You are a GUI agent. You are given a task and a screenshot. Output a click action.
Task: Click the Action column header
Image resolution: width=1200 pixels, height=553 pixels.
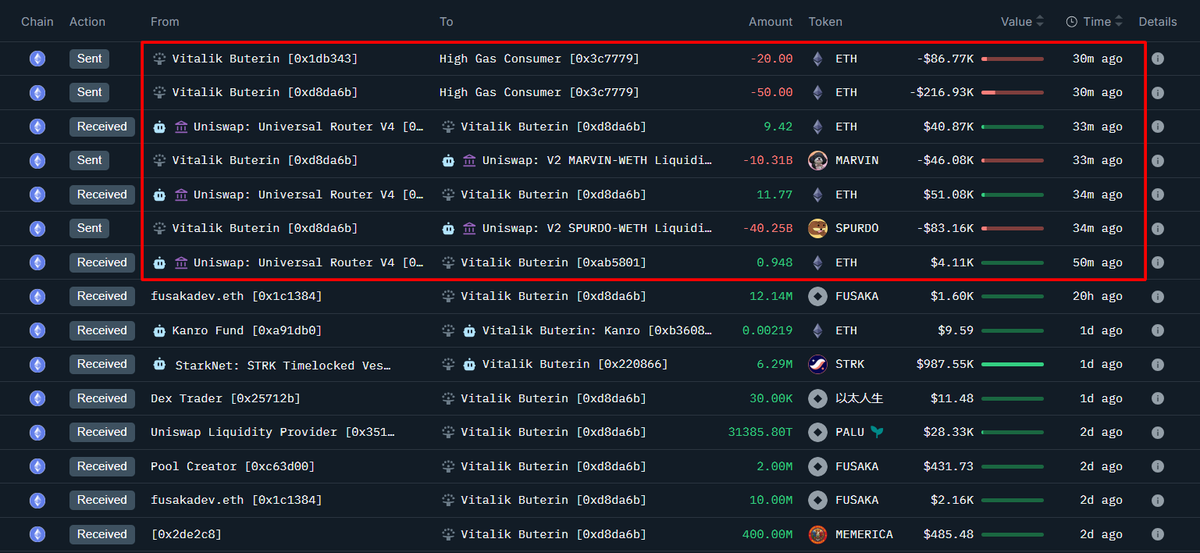(88, 21)
